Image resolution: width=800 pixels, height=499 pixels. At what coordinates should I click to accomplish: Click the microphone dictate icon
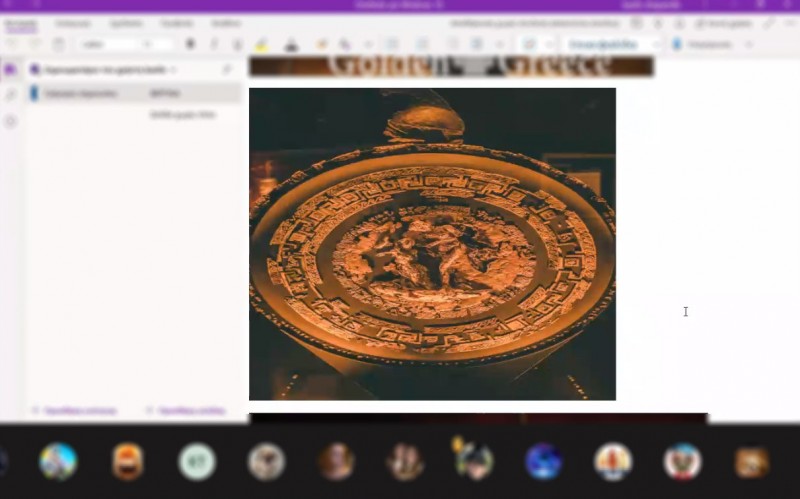pos(678,44)
